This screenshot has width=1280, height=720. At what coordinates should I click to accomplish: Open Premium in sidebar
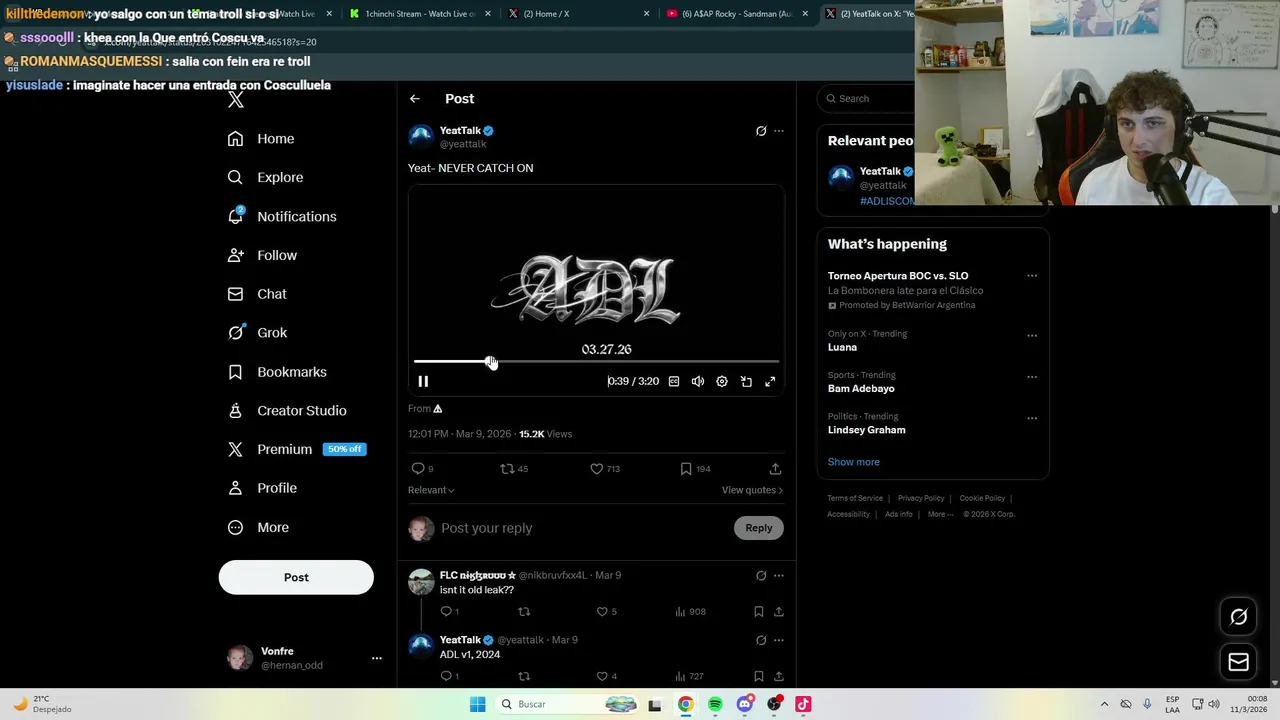coord(297,450)
